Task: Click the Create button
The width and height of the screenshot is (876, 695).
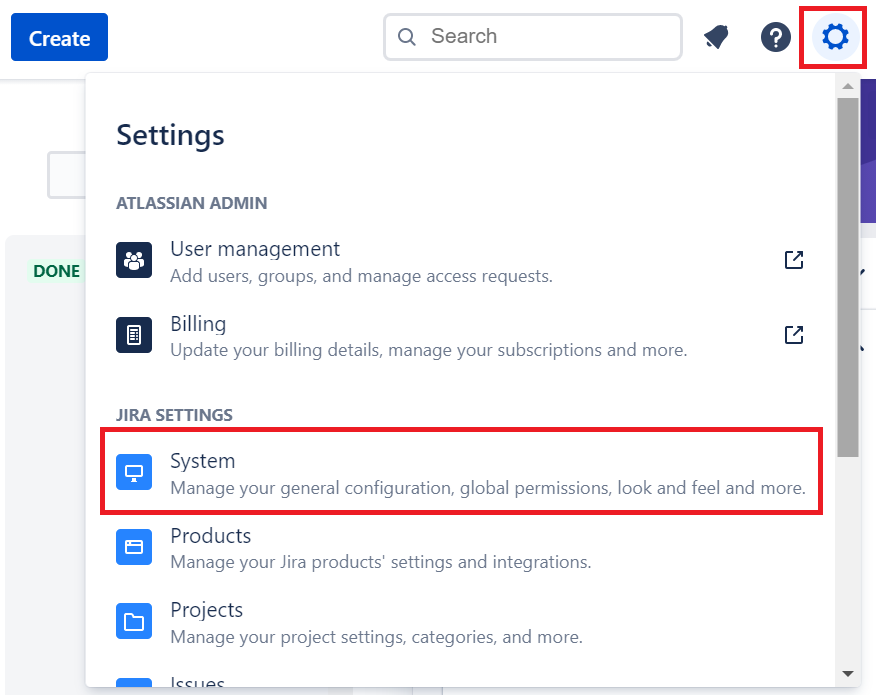Action: tap(59, 37)
